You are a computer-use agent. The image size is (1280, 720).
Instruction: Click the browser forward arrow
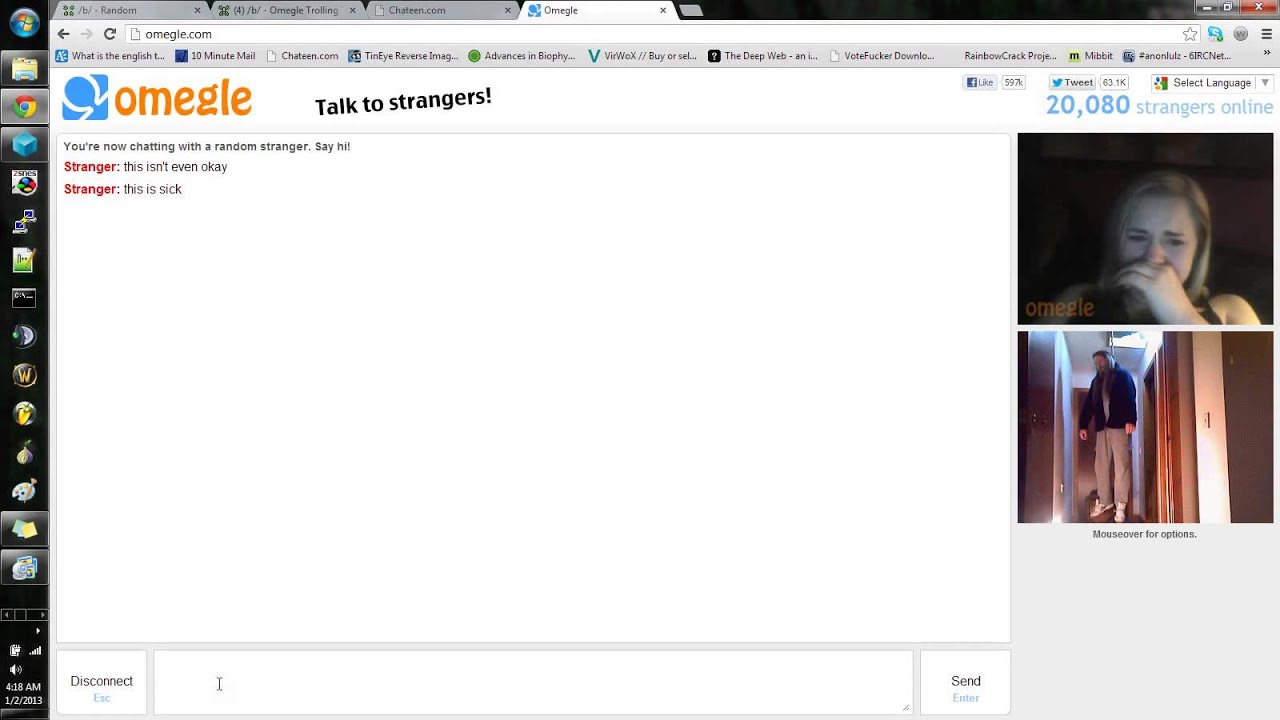pyautogui.click(x=87, y=34)
